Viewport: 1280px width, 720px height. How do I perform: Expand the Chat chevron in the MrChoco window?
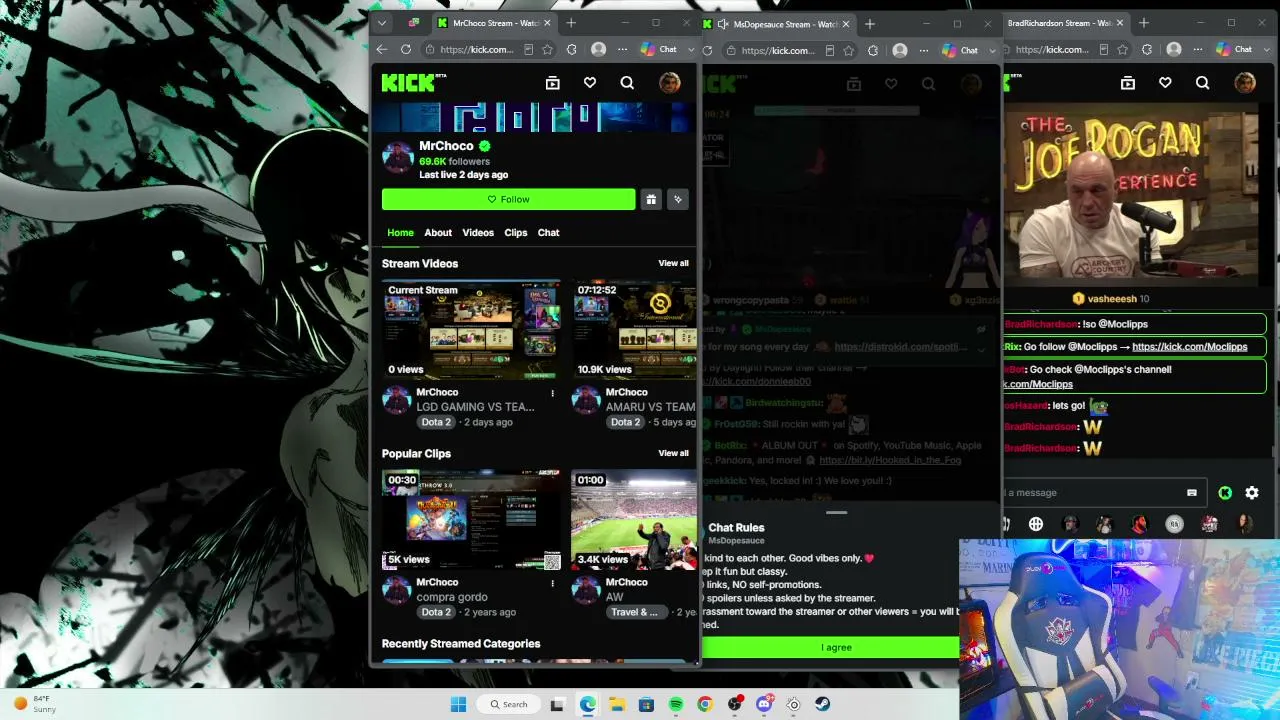[x=690, y=49]
